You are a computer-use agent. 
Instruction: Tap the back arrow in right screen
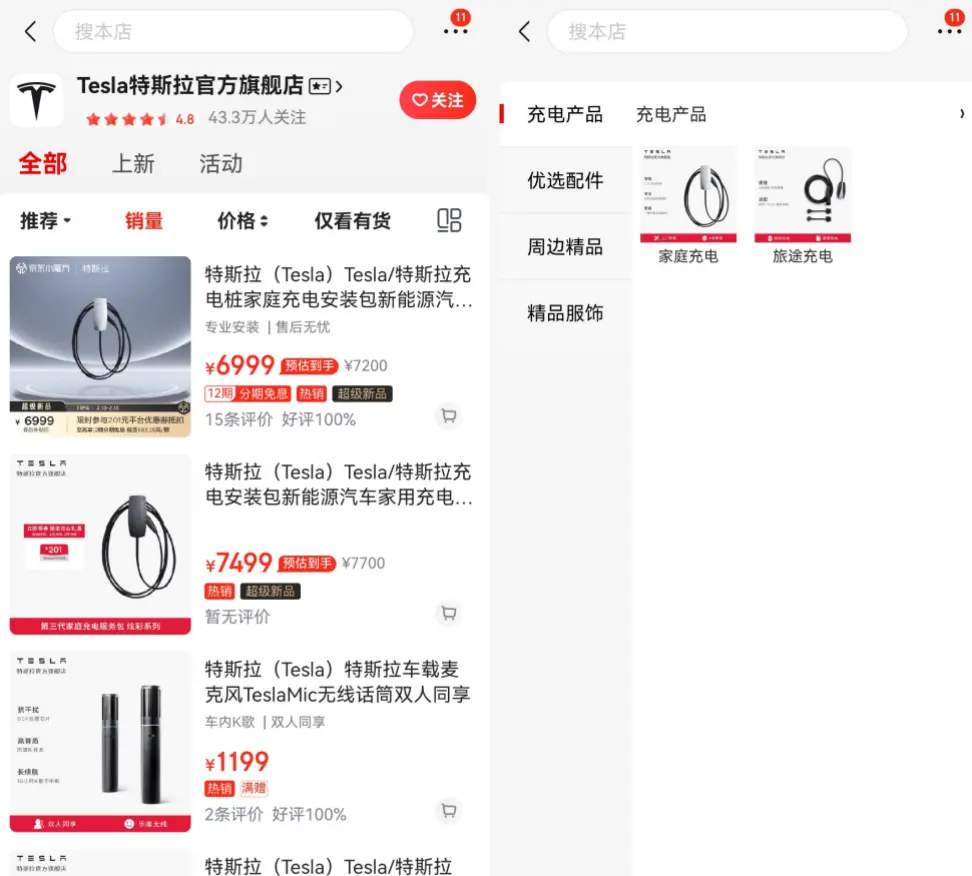(524, 31)
